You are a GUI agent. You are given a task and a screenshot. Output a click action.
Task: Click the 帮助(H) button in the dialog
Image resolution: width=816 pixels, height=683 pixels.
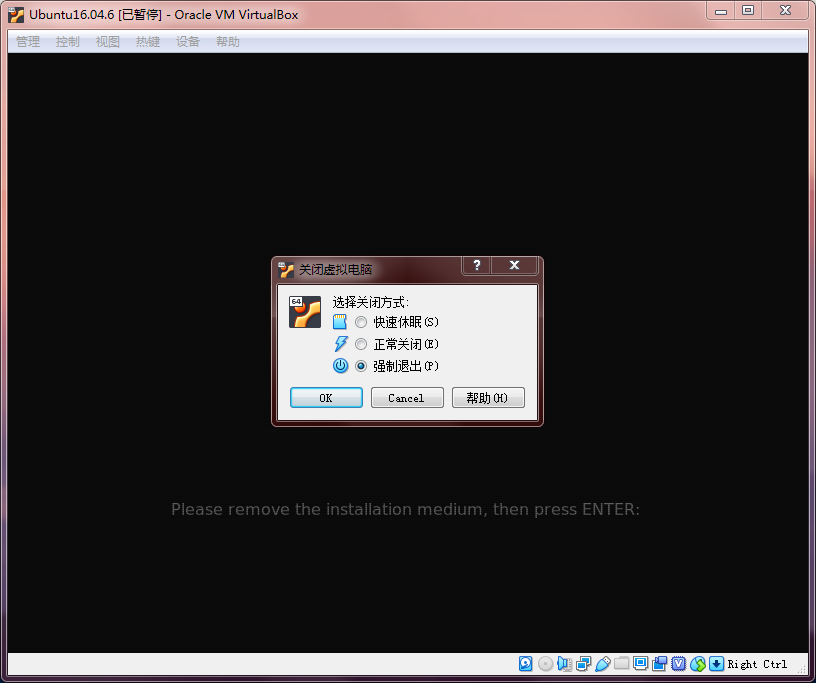[x=488, y=398]
